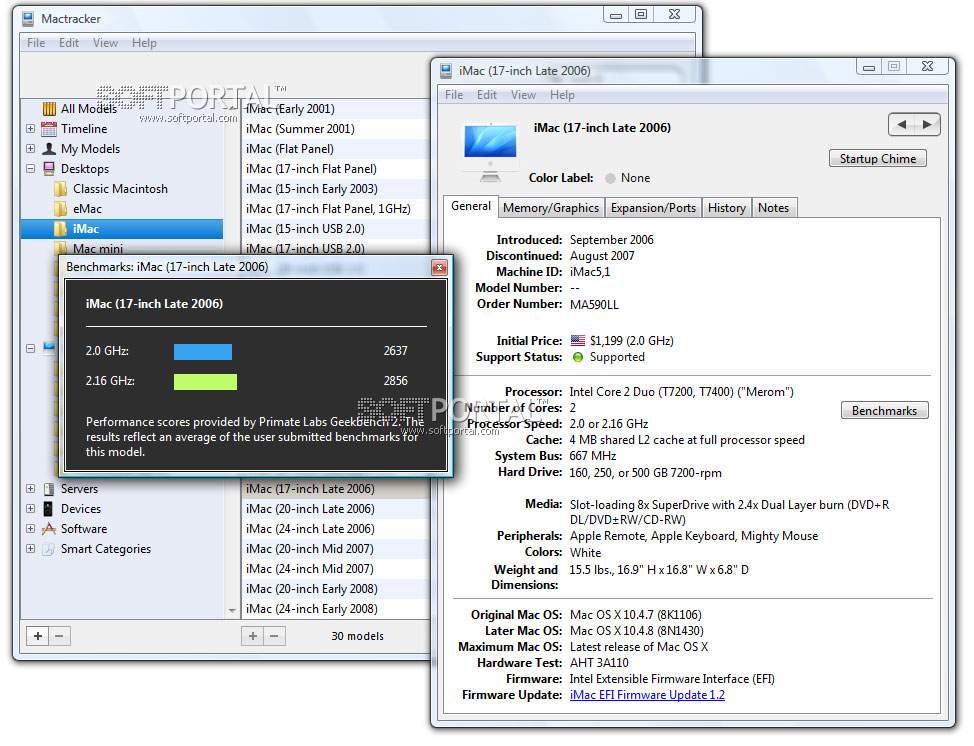Image resolution: width=974 pixels, height=746 pixels.
Task: Click the next model arrow in detail window
Action: (x=927, y=124)
